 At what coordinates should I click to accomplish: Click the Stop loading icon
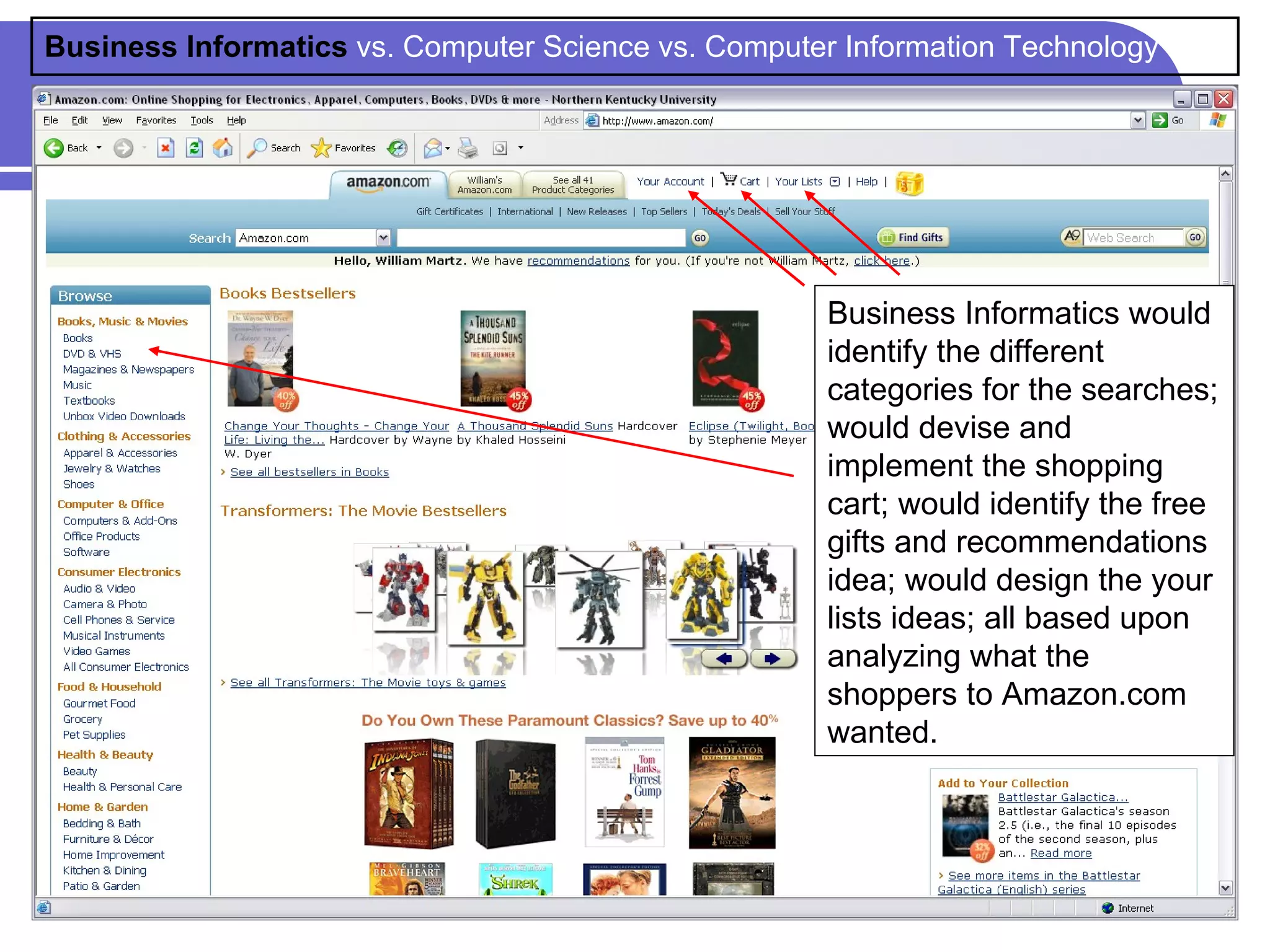(166, 148)
